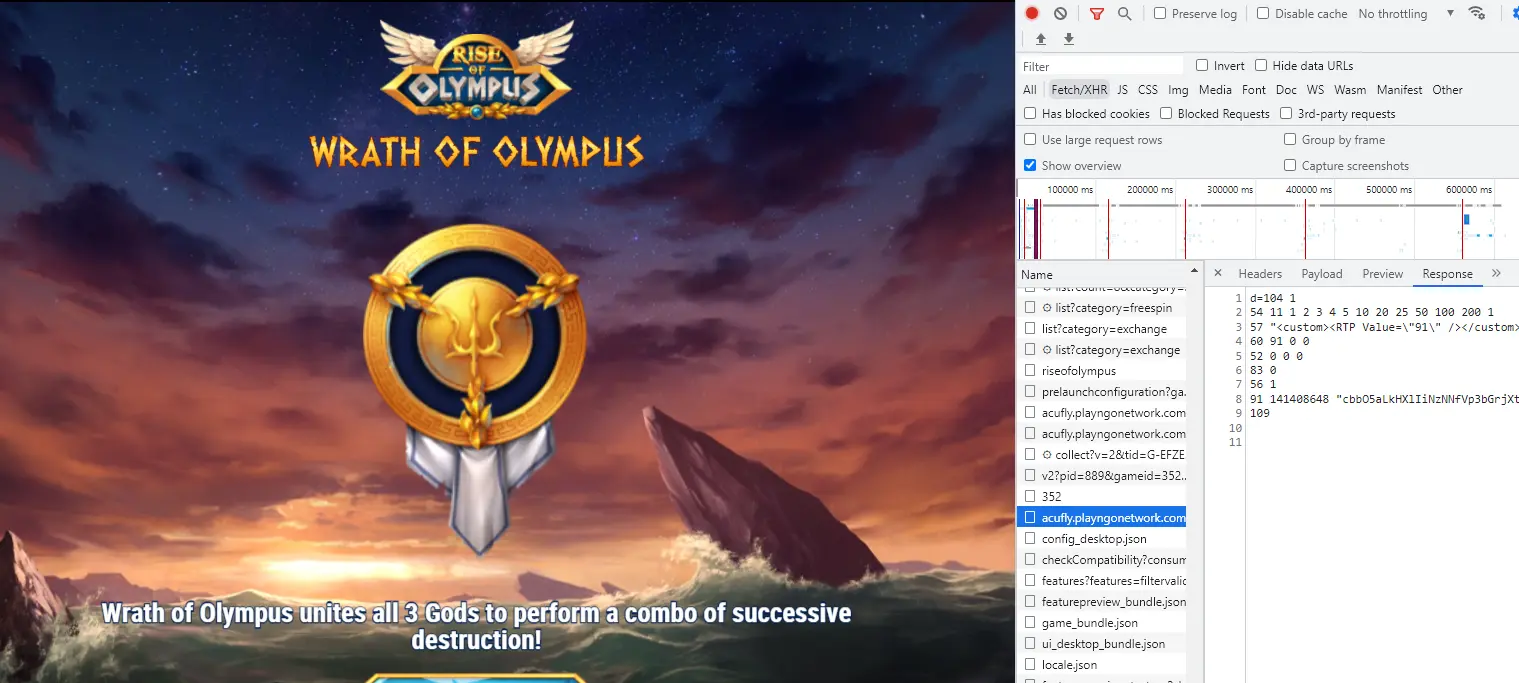Select the checkCompatibility?consum request
Viewport: 1519px width, 683px height.
(1102, 560)
